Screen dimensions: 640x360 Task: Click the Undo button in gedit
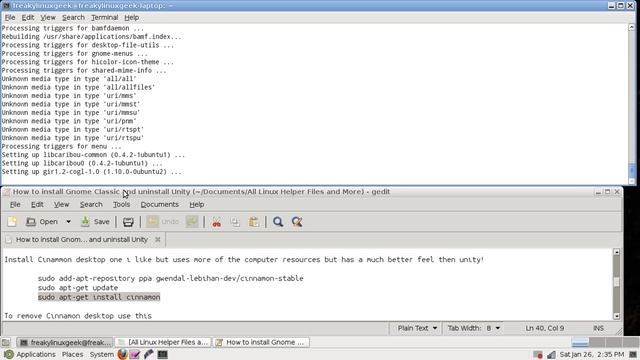click(163, 222)
